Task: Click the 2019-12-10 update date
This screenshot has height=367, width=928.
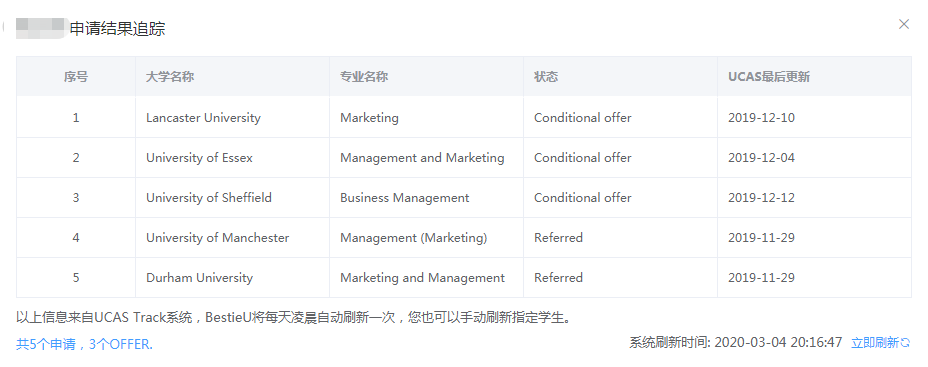Action: click(x=814, y=118)
